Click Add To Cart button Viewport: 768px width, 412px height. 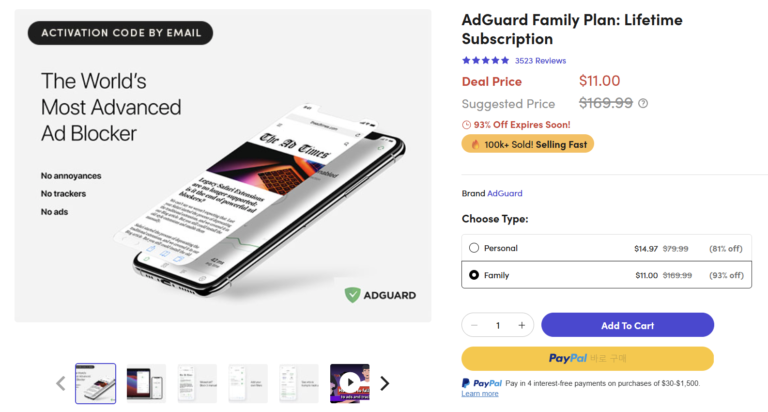[627, 325]
